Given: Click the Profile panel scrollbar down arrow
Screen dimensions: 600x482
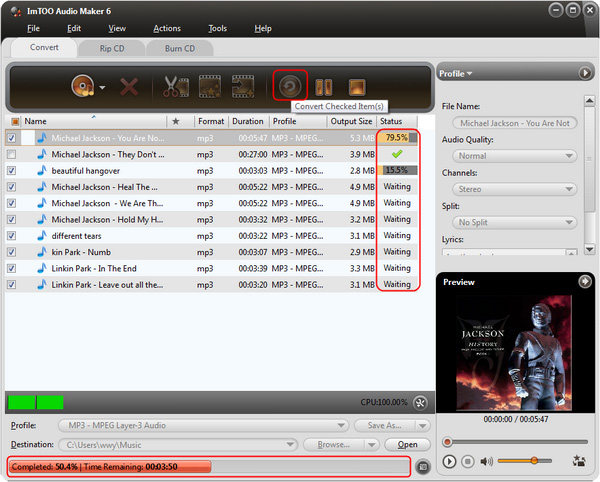Looking at the screenshot, I should [x=589, y=249].
